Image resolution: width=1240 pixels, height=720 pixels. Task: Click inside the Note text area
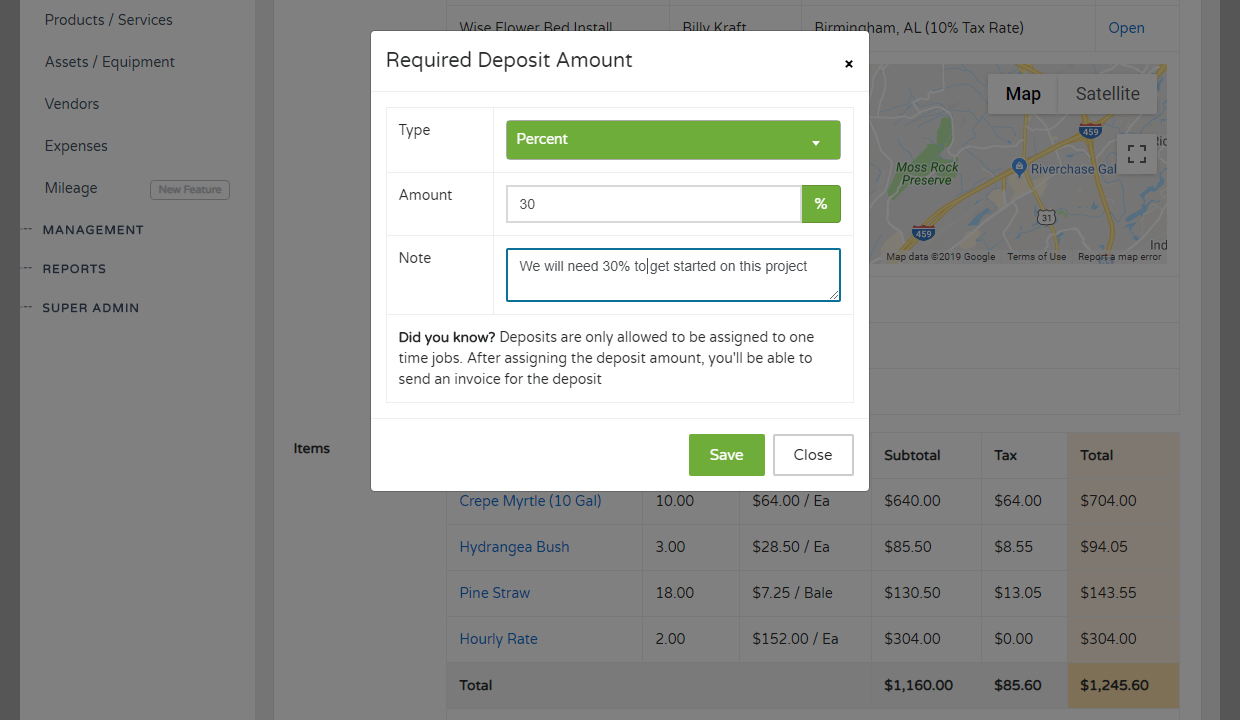click(x=672, y=274)
